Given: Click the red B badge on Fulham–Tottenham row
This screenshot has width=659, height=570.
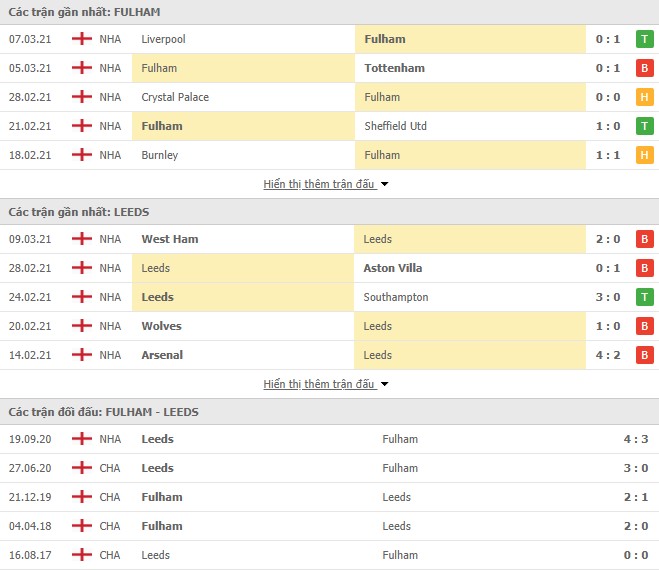Looking at the screenshot, I should click(x=644, y=68).
